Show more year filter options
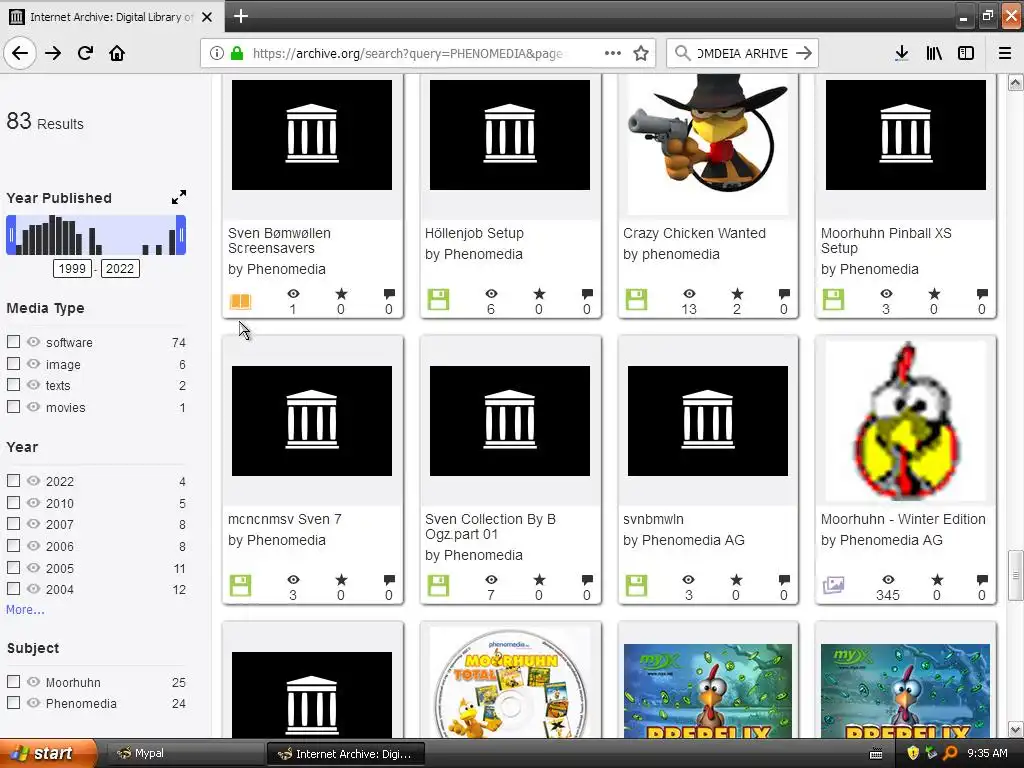Viewport: 1024px width, 768px height. point(25,609)
